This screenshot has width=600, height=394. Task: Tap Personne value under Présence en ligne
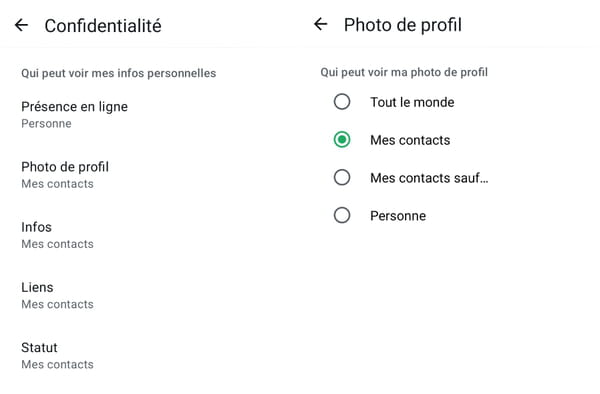(x=46, y=124)
